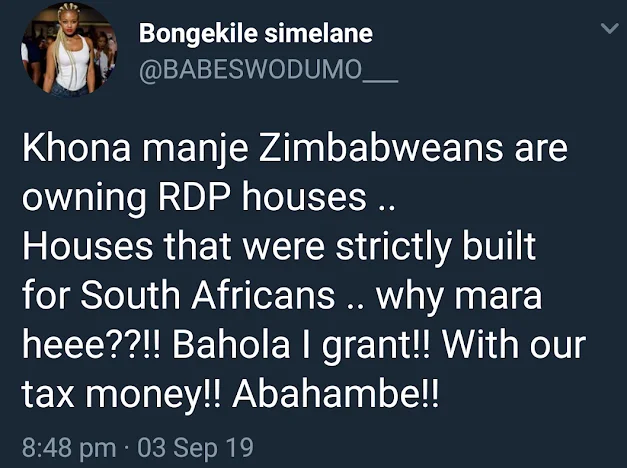Click the display name Bongekile simelane

point(256,33)
